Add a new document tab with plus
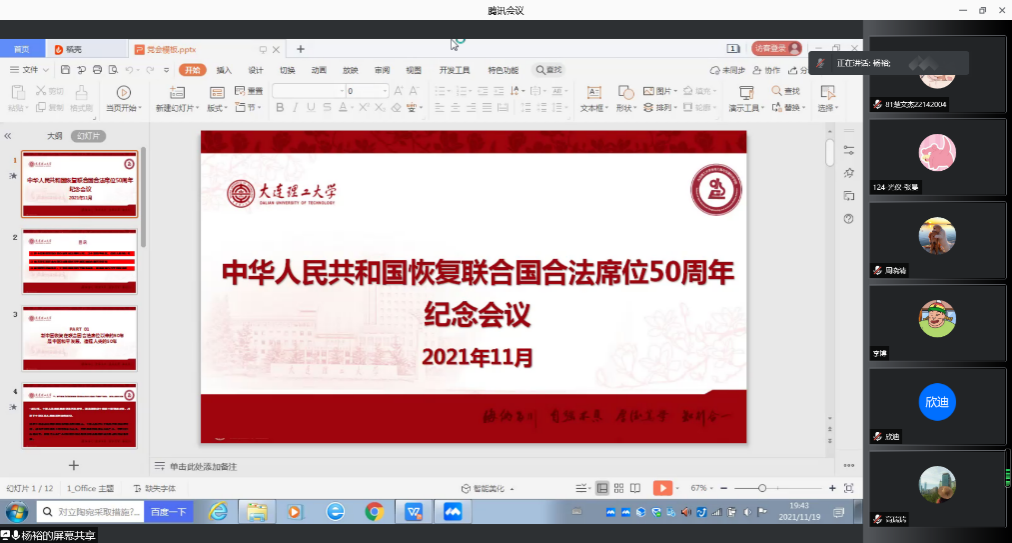 click(x=300, y=49)
